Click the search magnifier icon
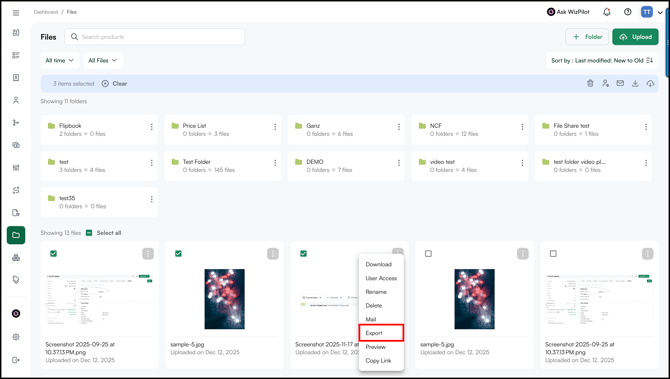The width and height of the screenshot is (670, 379). 74,37
